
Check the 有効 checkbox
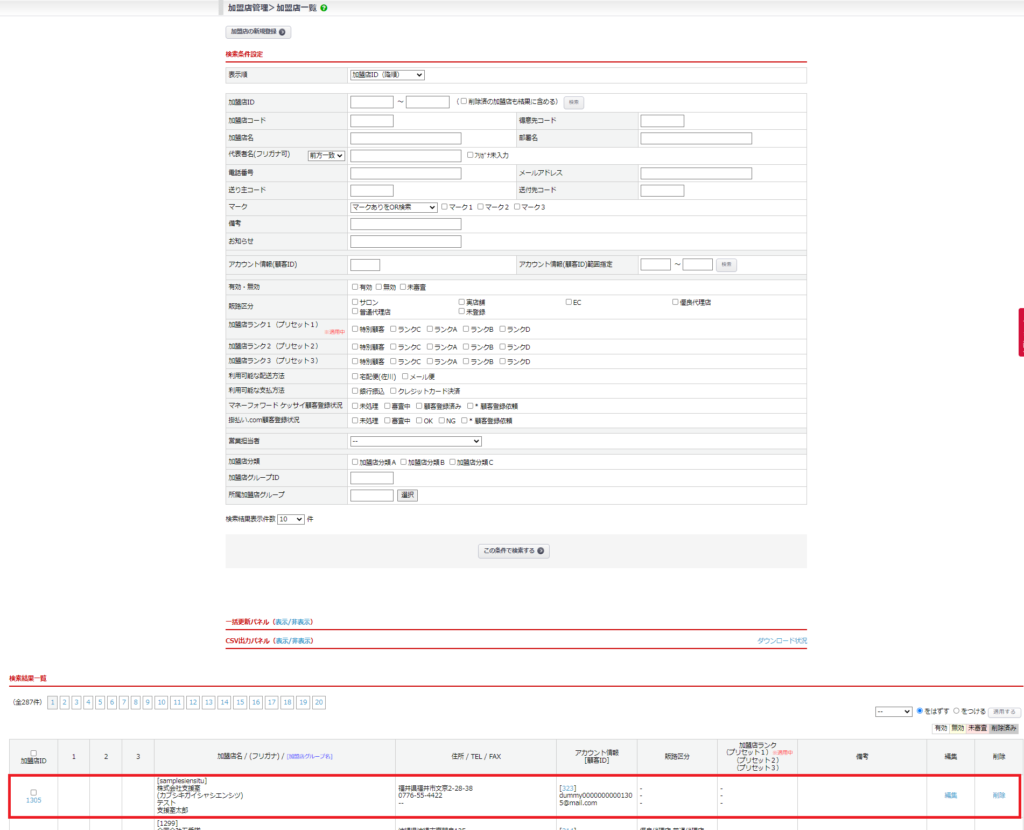355,287
